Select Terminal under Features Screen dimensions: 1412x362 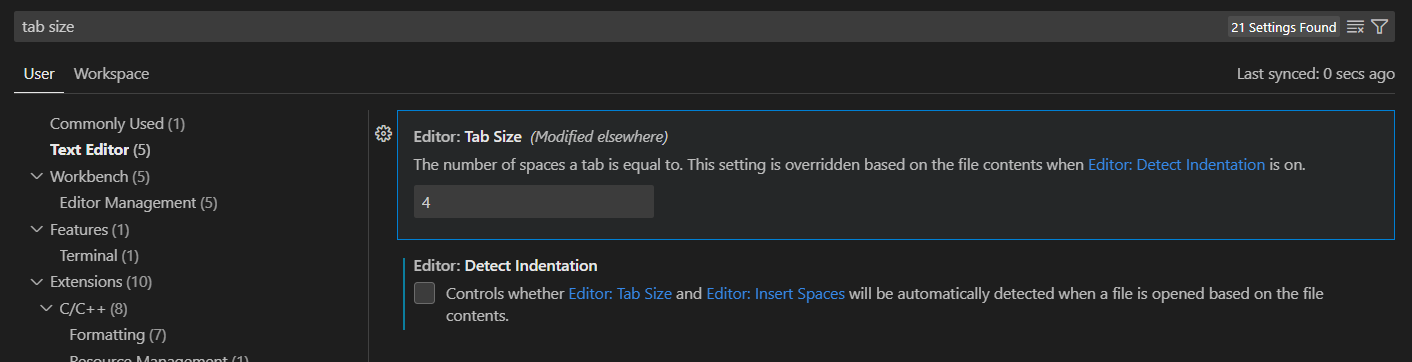point(99,256)
